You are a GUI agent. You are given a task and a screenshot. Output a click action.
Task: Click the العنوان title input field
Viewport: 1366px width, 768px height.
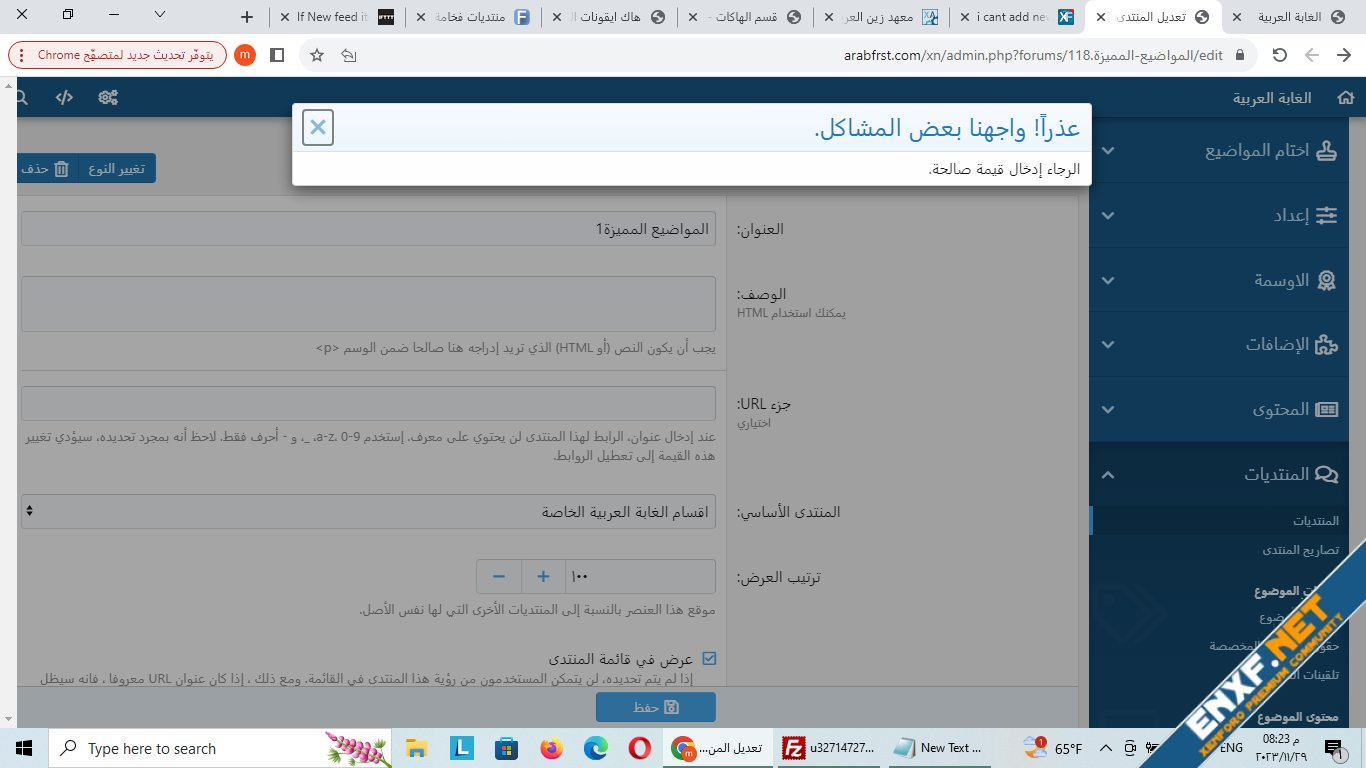pyautogui.click(x=368, y=229)
